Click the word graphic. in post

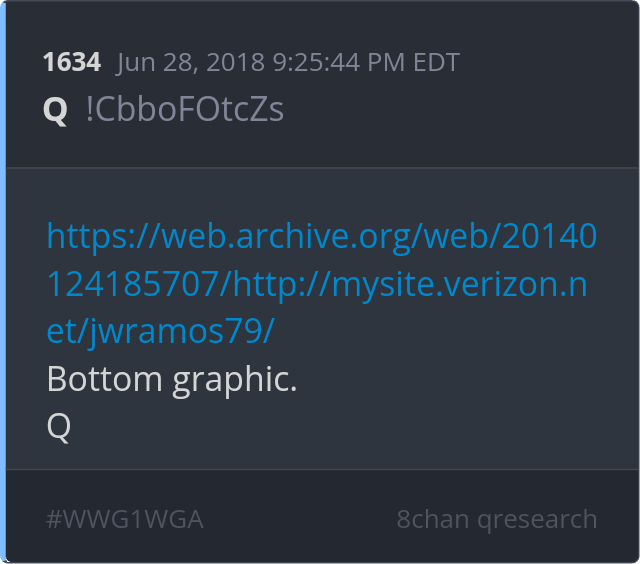pos(235,381)
